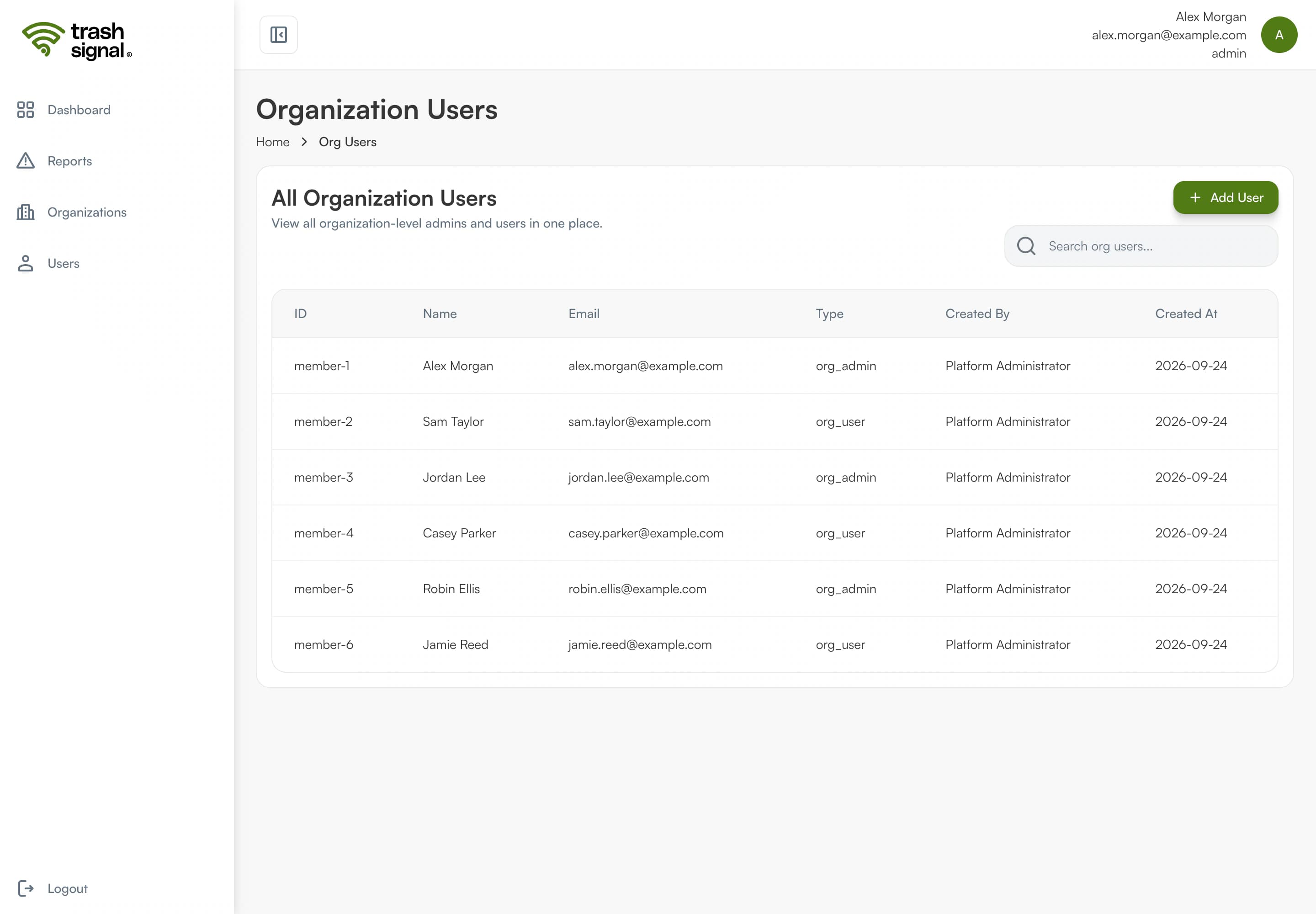This screenshot has height=914, width=1316.
Task: Log out using the Logout label
Action: pos(68,888)
